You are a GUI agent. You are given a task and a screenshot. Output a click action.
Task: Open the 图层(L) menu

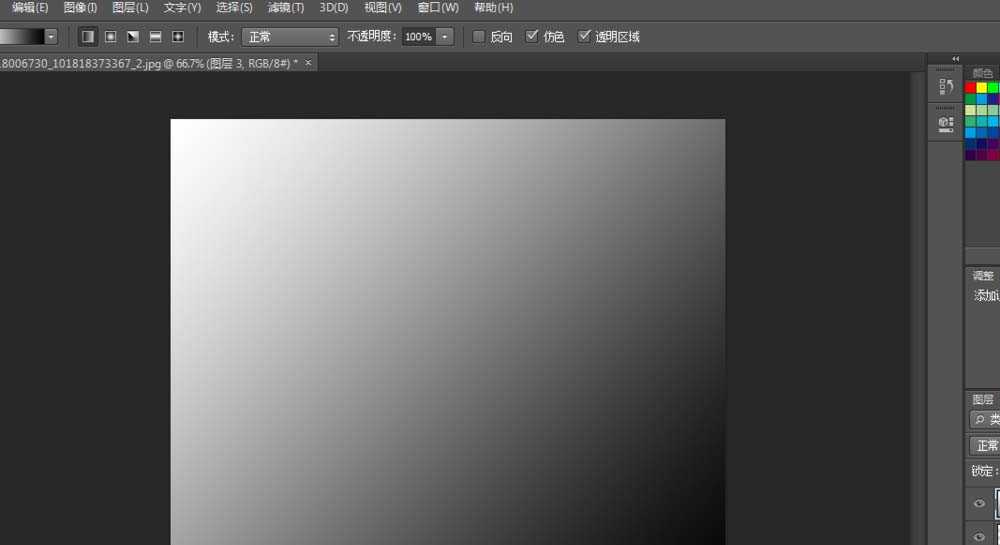tap(130, 8)
